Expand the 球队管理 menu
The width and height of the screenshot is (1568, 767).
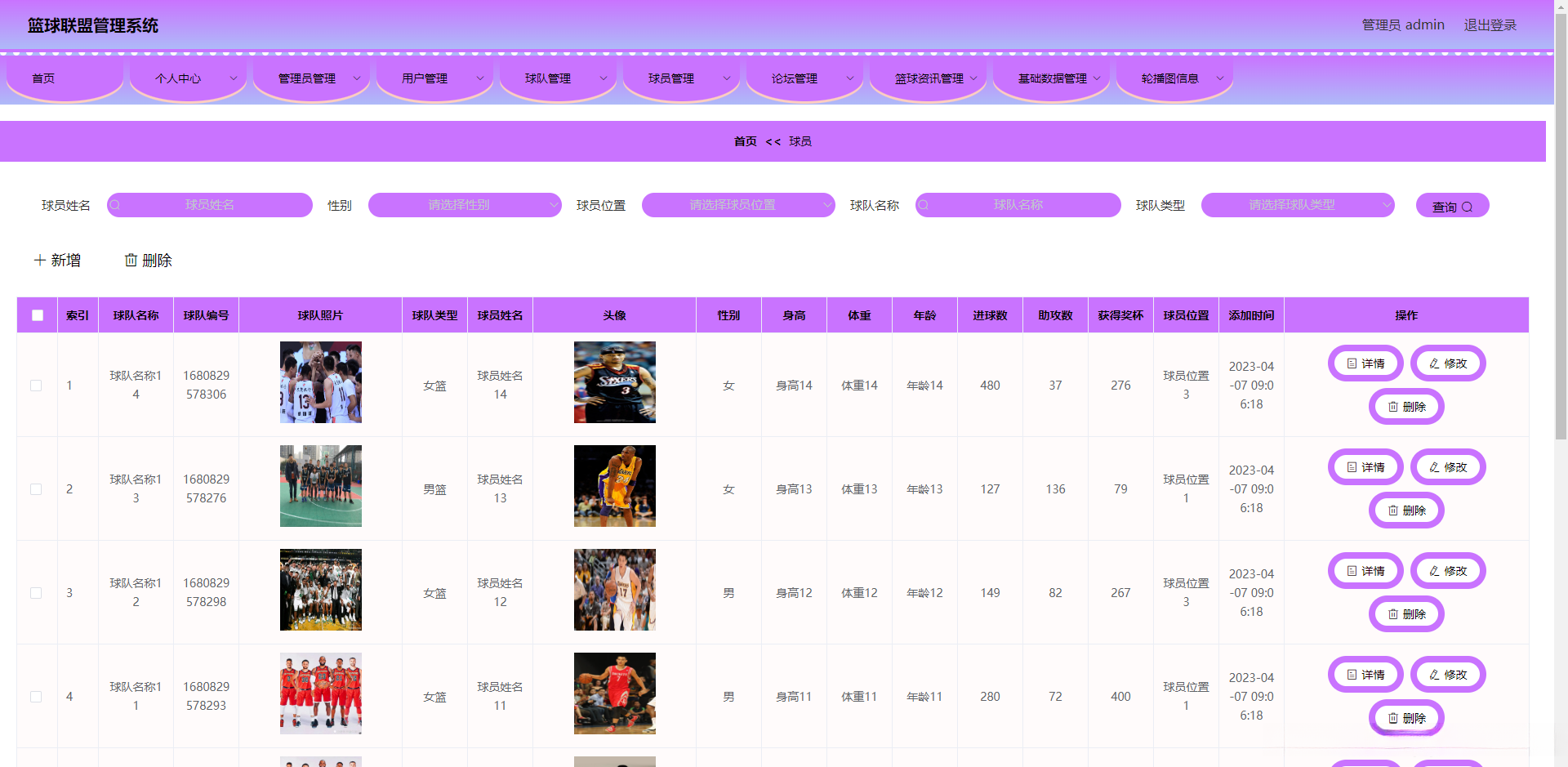point(558,78)
